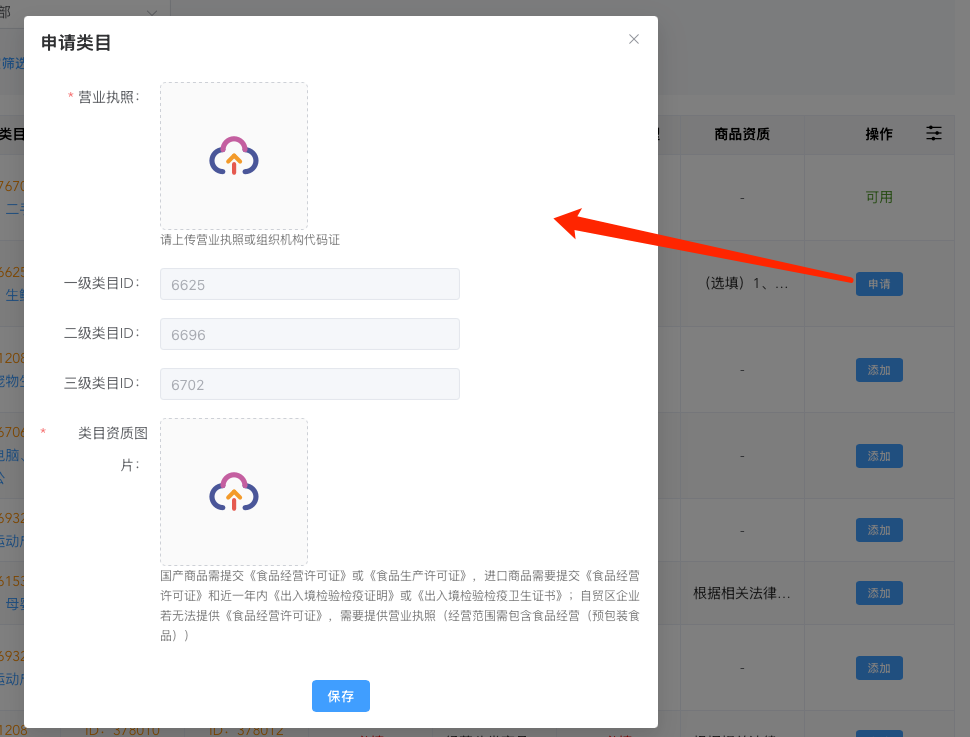
Task: Click the 营业执照 cloud upload icon
Action: pyautogui.click(x=234, y=156)
